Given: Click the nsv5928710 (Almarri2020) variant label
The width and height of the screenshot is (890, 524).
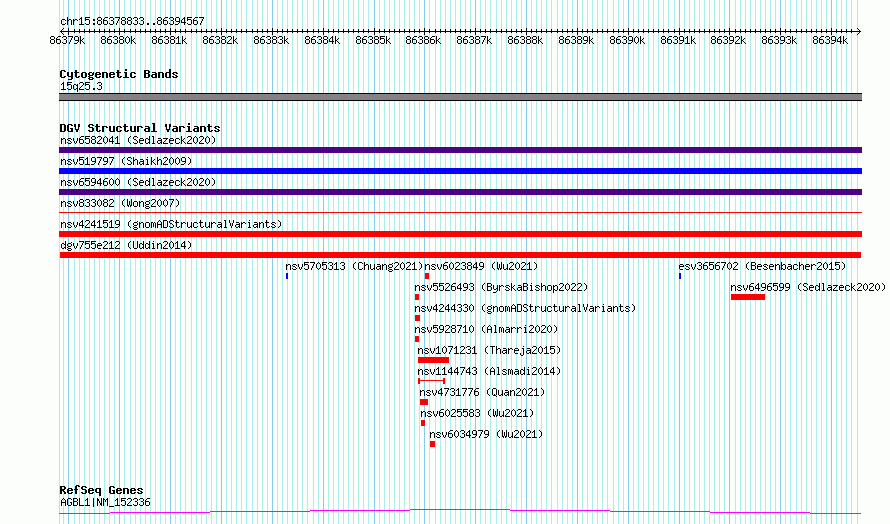Looking at the screenshot, I should pos(486,329).
